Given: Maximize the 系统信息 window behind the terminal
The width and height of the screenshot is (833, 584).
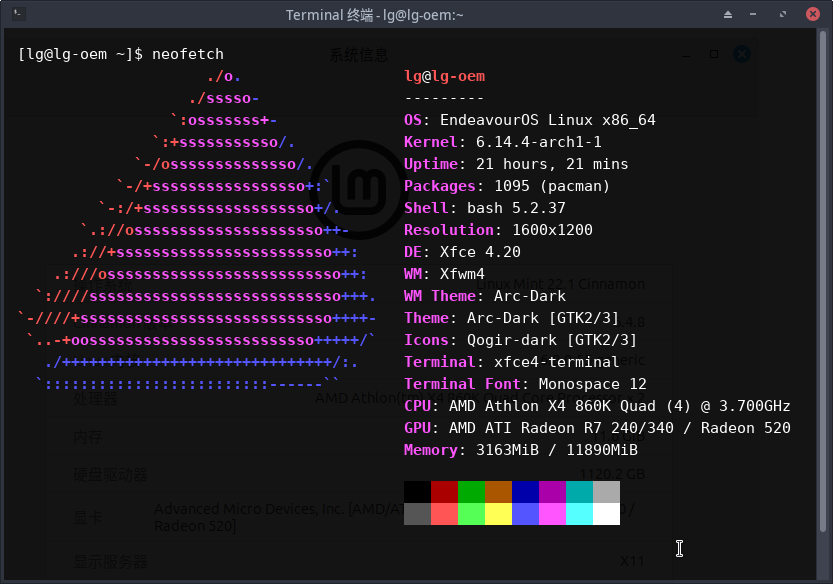Looking at the screenshot, I should [x=714, y=54].
